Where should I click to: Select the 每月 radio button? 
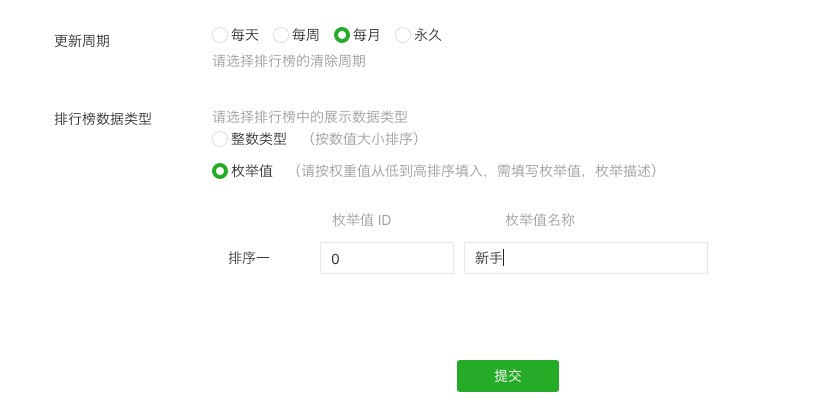click(342, 35)
